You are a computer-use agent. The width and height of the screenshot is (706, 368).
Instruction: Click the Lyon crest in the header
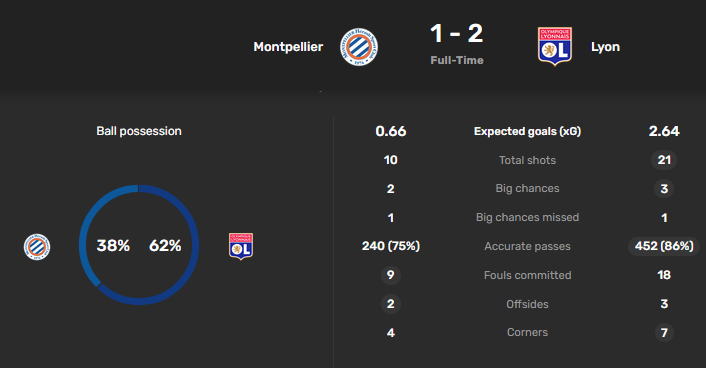555,46
